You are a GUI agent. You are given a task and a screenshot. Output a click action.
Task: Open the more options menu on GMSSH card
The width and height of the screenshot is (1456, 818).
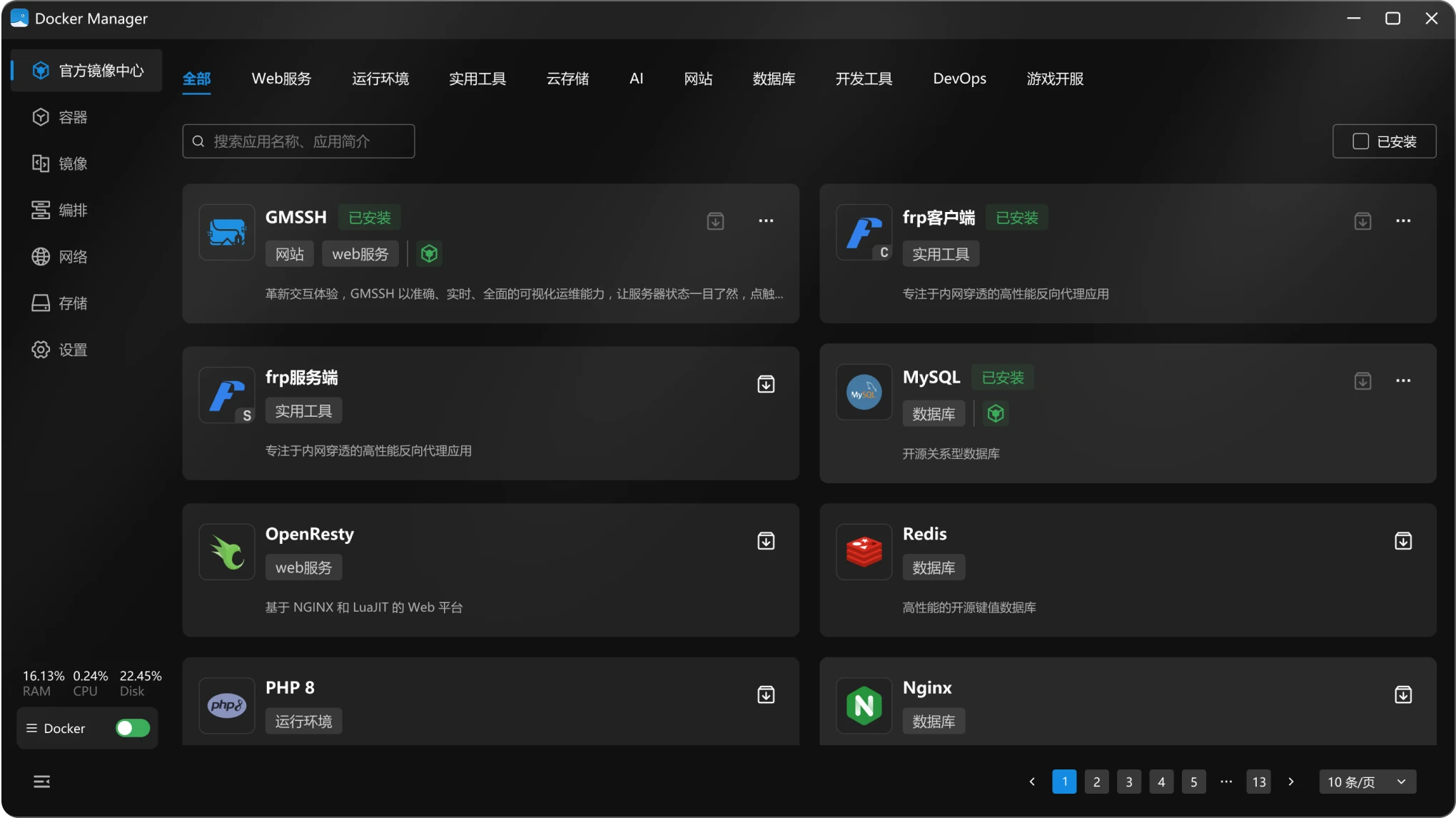(766, 221)
